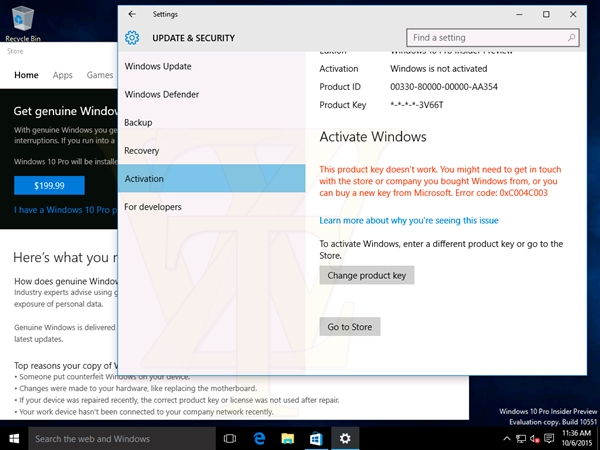600x450 pixels.
Task: Open the Backup settings section
Action: point(138,122)
